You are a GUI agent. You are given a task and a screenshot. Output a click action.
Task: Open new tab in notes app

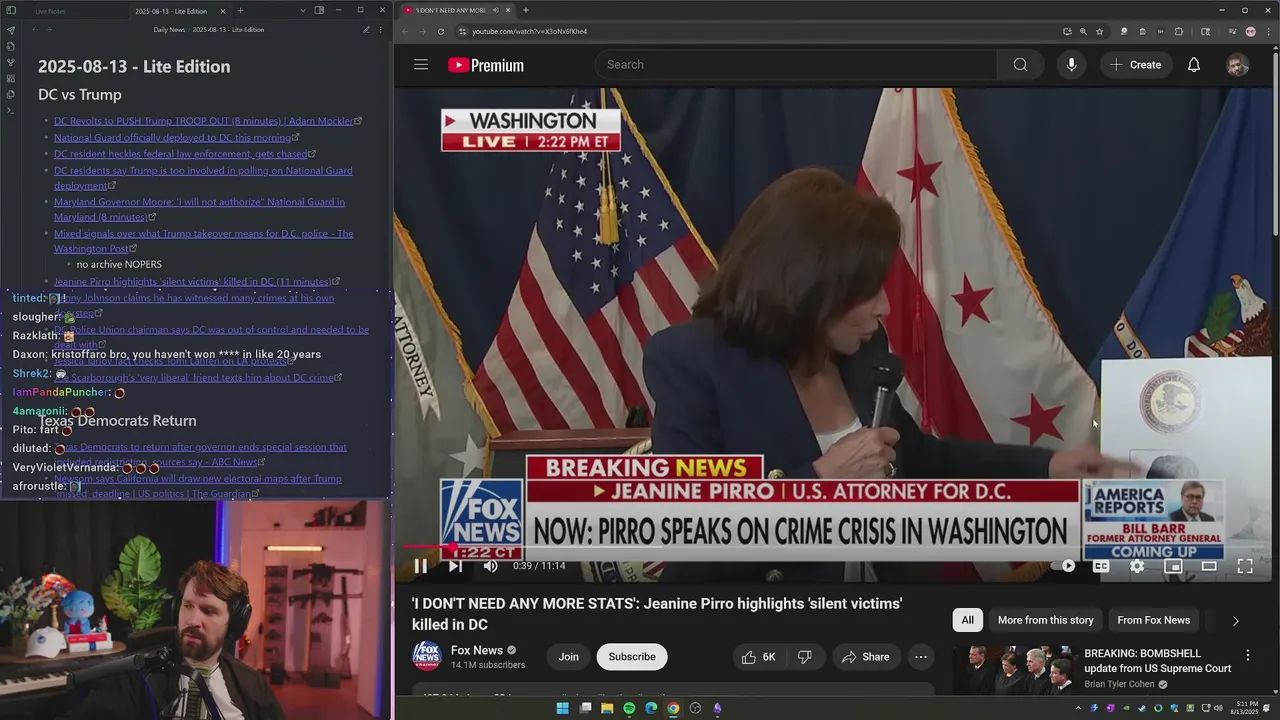click(x=240, y=11)
